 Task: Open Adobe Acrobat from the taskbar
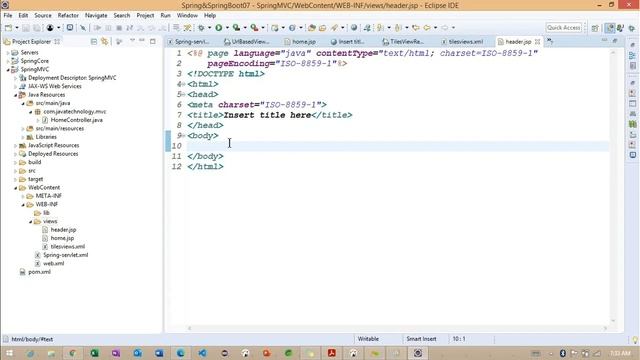(x=332, y=353)
